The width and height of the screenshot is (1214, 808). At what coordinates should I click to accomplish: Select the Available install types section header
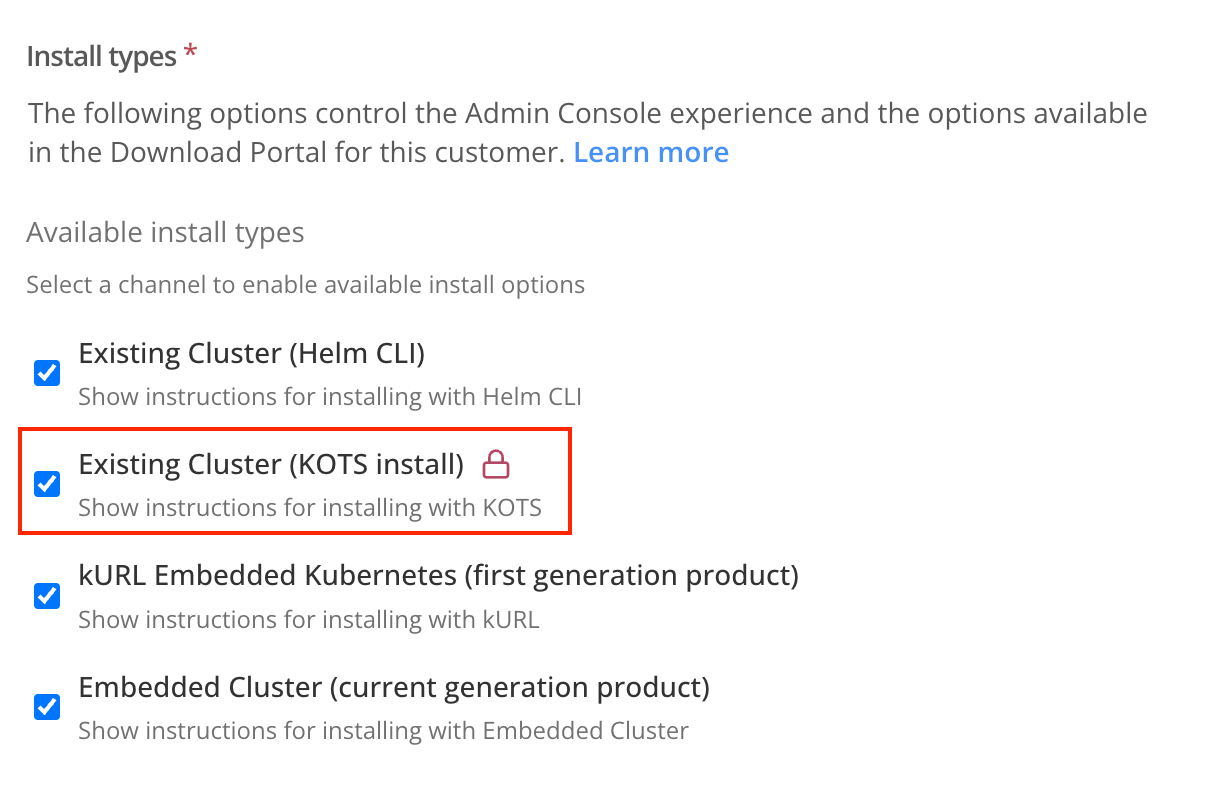click(164, 232)
